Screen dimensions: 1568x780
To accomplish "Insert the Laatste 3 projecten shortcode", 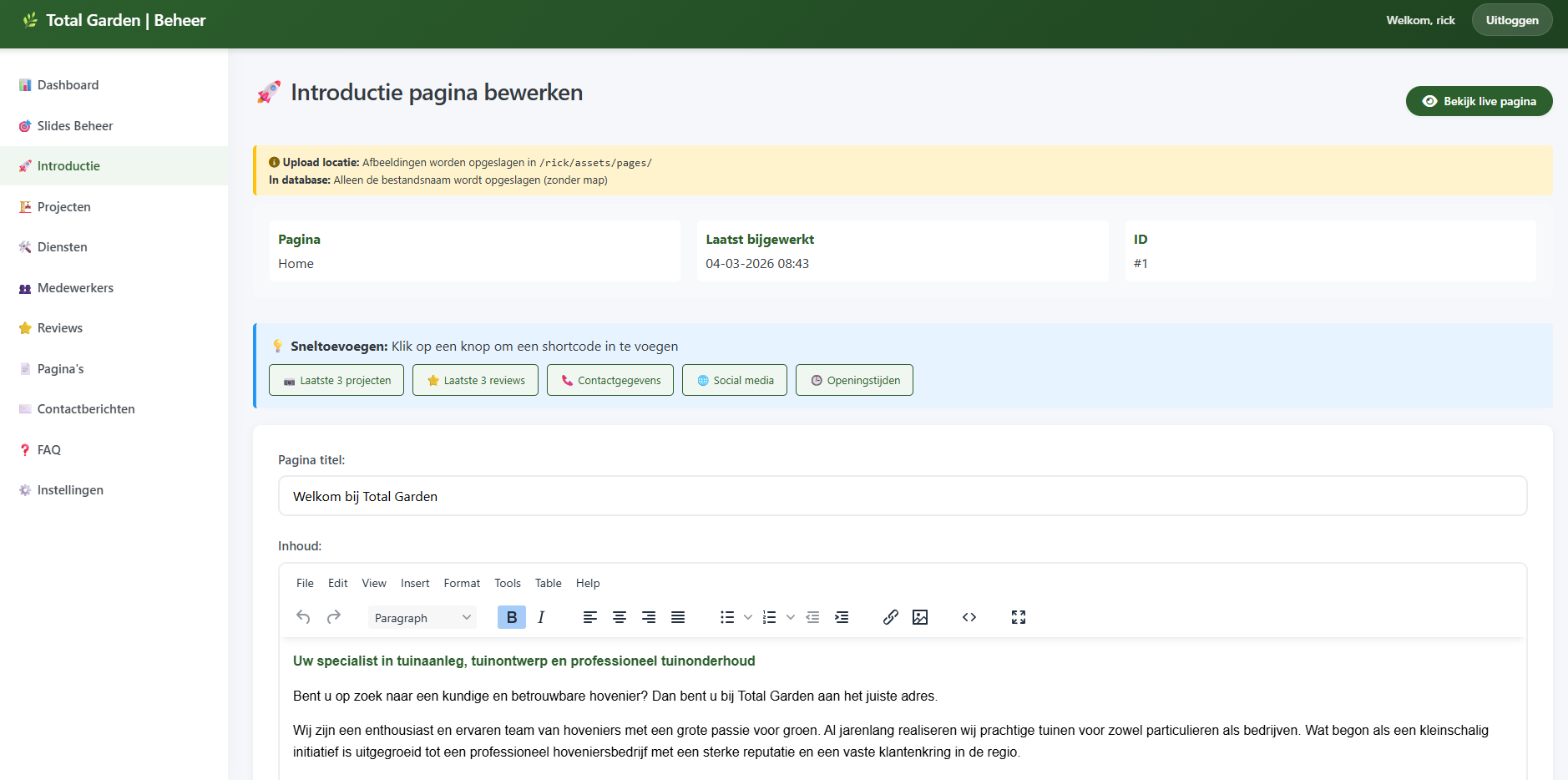I will [x=336, y=380].
